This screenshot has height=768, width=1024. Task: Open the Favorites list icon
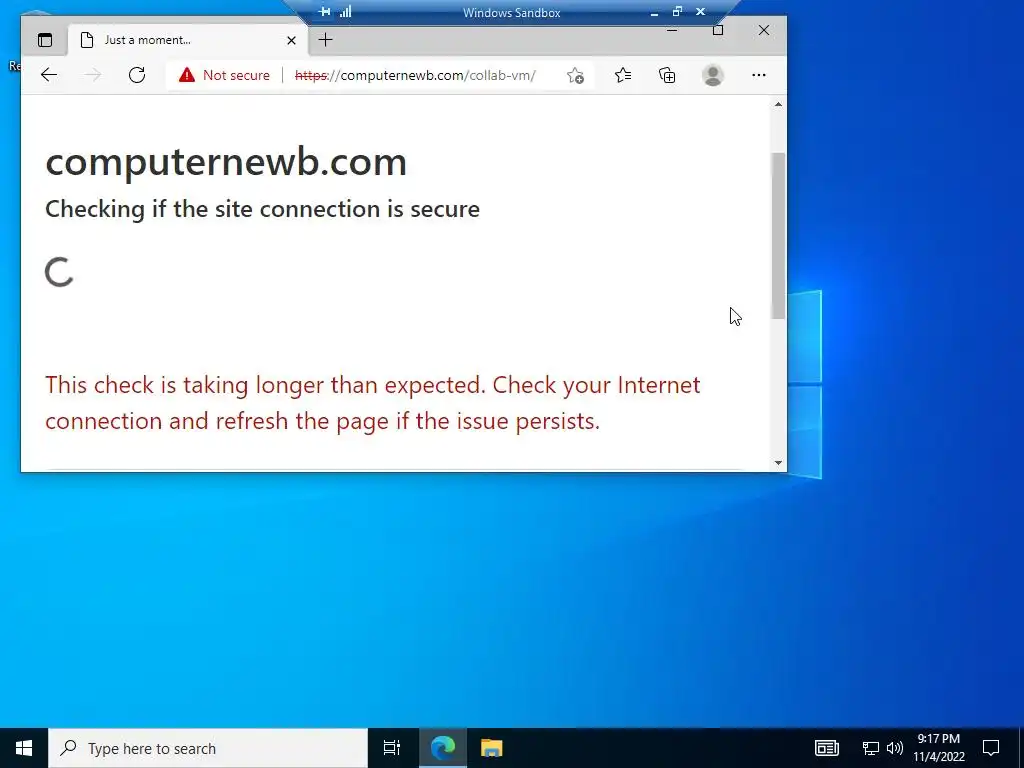tap(623, 75)
